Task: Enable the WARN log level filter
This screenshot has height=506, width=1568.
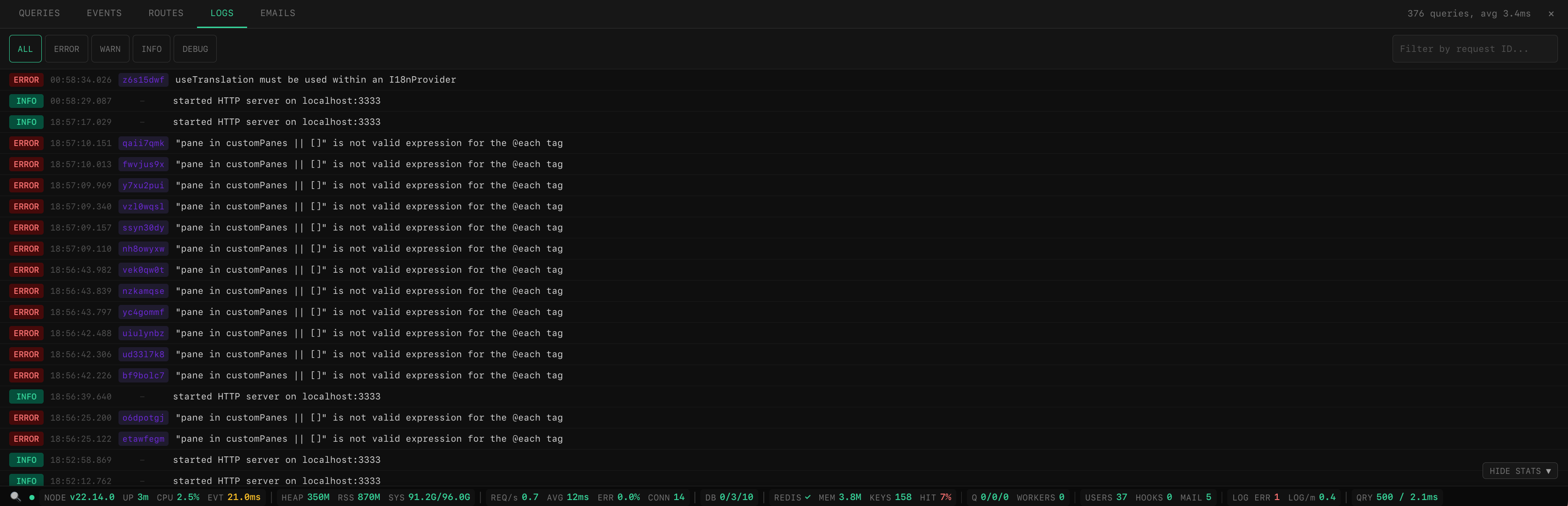Action: tap(110, 49)
